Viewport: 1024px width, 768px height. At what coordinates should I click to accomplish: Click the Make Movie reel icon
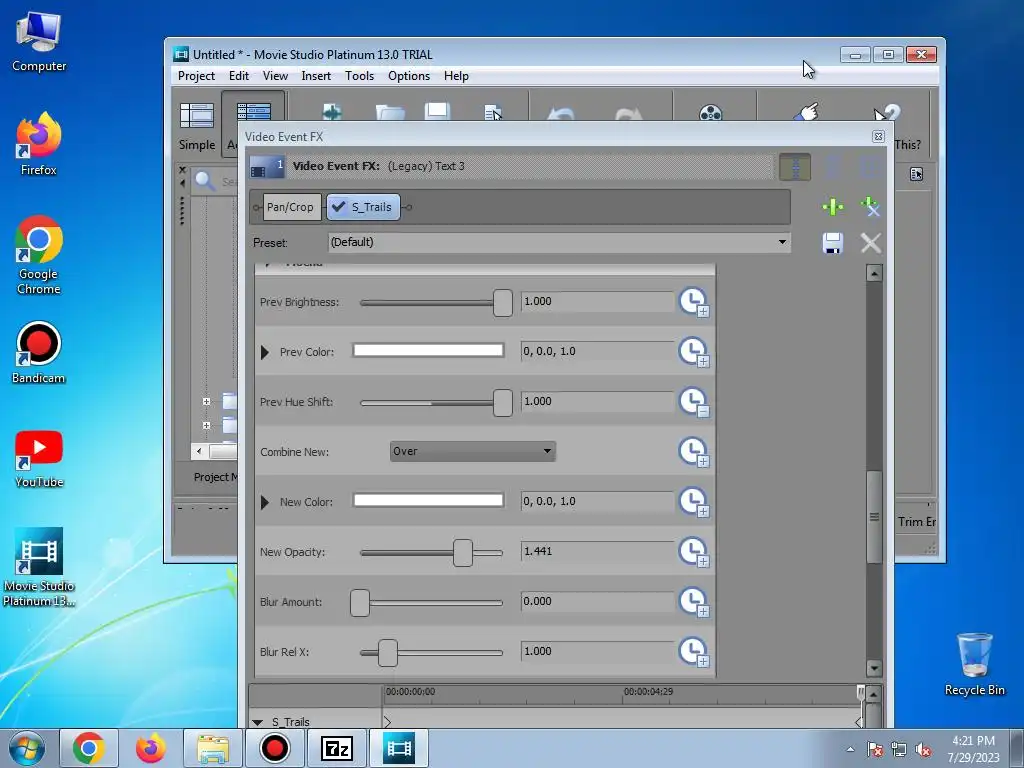coord(711,112)
